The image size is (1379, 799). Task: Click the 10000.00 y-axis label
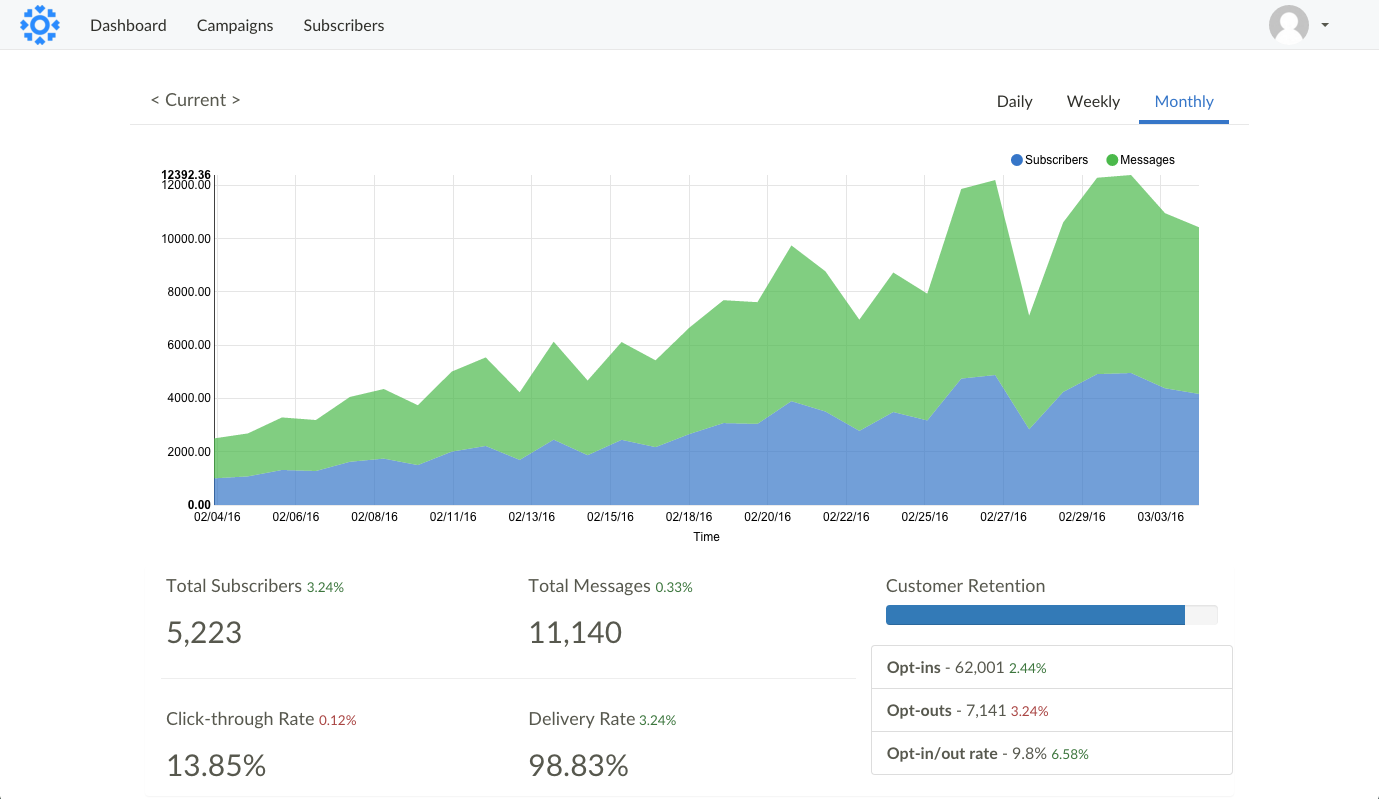click(x=186, y=239)
